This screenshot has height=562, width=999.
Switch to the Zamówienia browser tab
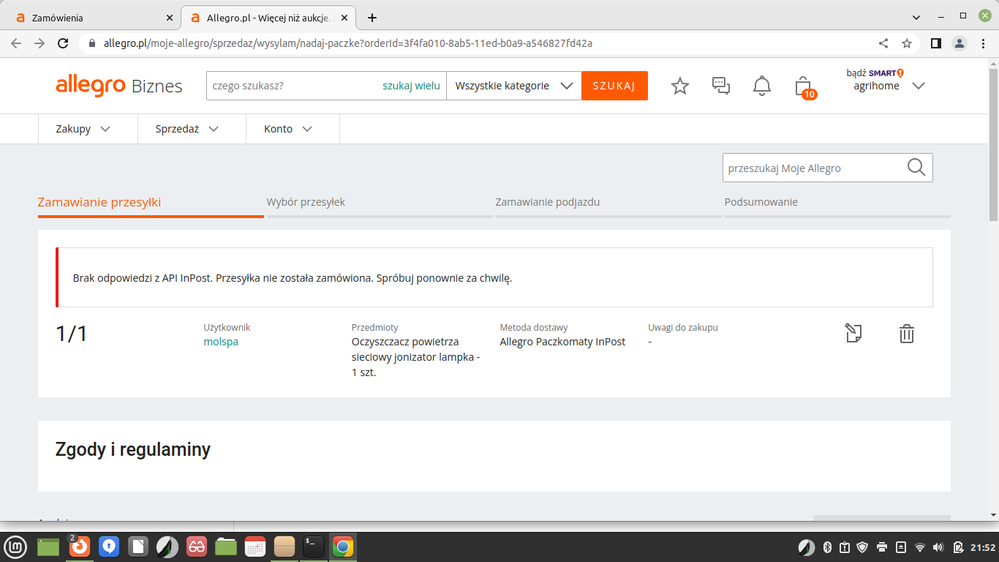tap(89, 18)
